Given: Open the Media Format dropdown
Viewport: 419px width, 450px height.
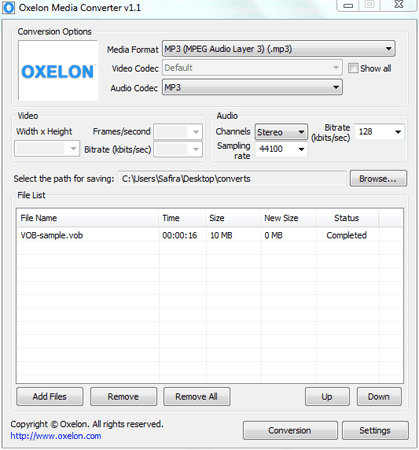Looking at the screenshot, I should click(x=279, y=49).
